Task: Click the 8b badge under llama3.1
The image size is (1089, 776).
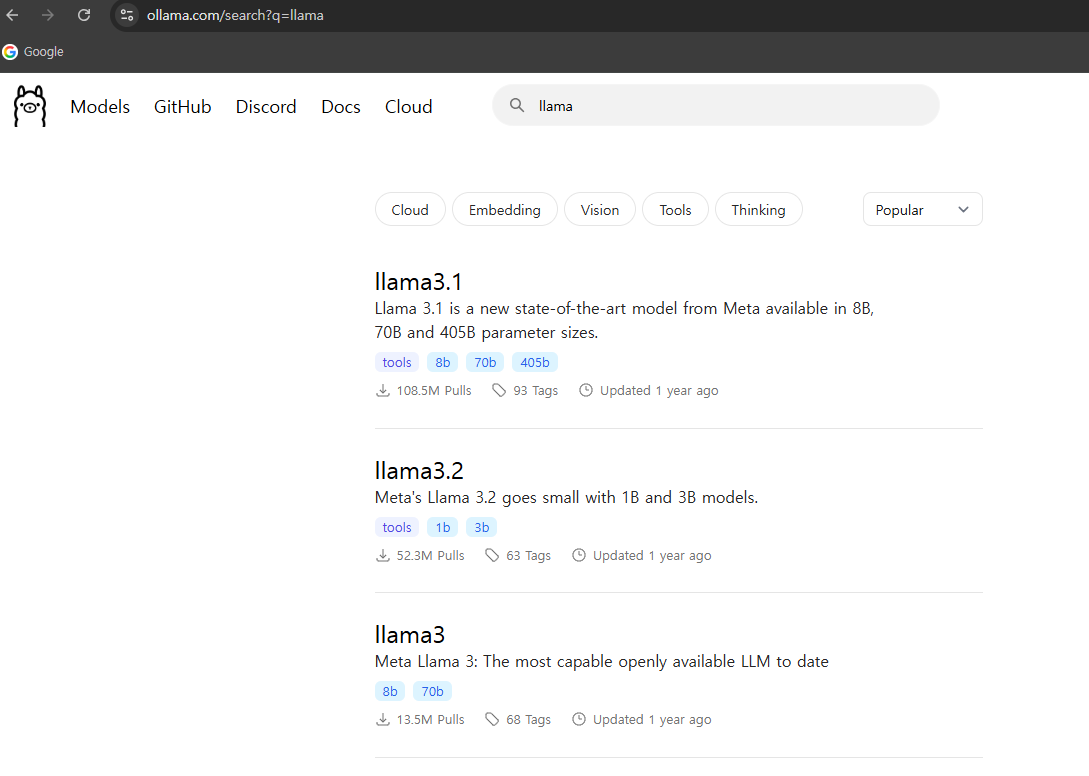Action: click(x=442, y=362)
